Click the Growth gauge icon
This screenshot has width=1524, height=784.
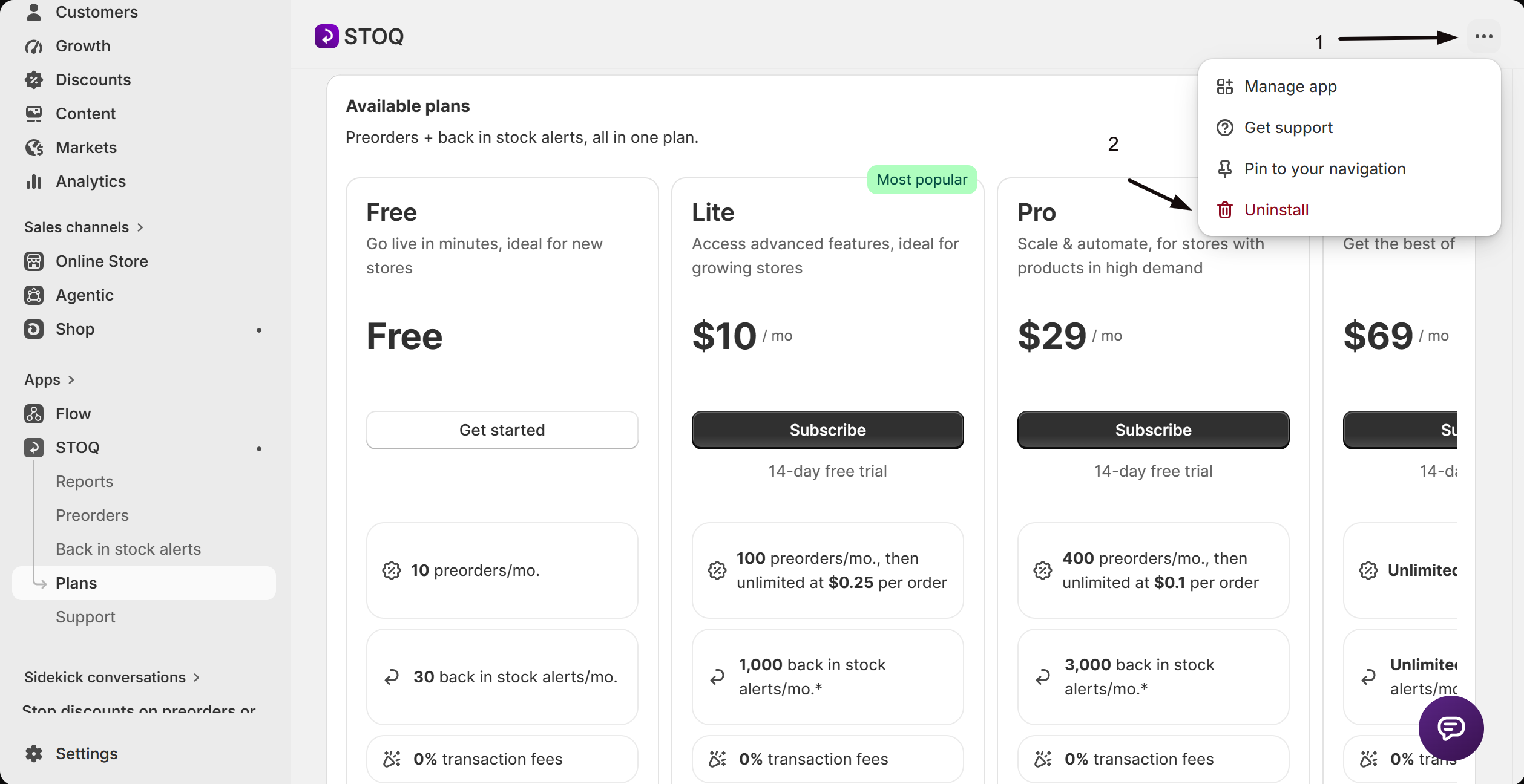tap(34, 46)
